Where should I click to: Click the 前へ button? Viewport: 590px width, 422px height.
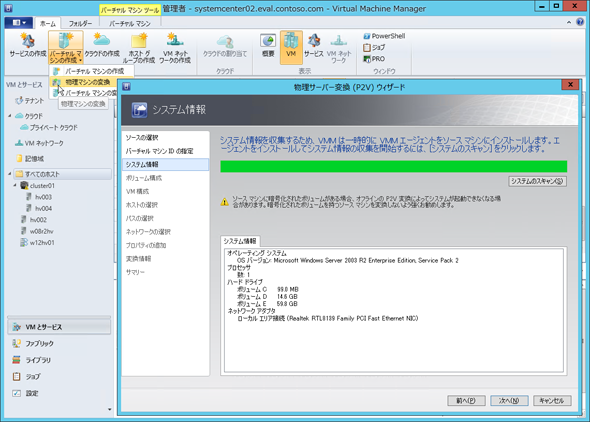466,401
